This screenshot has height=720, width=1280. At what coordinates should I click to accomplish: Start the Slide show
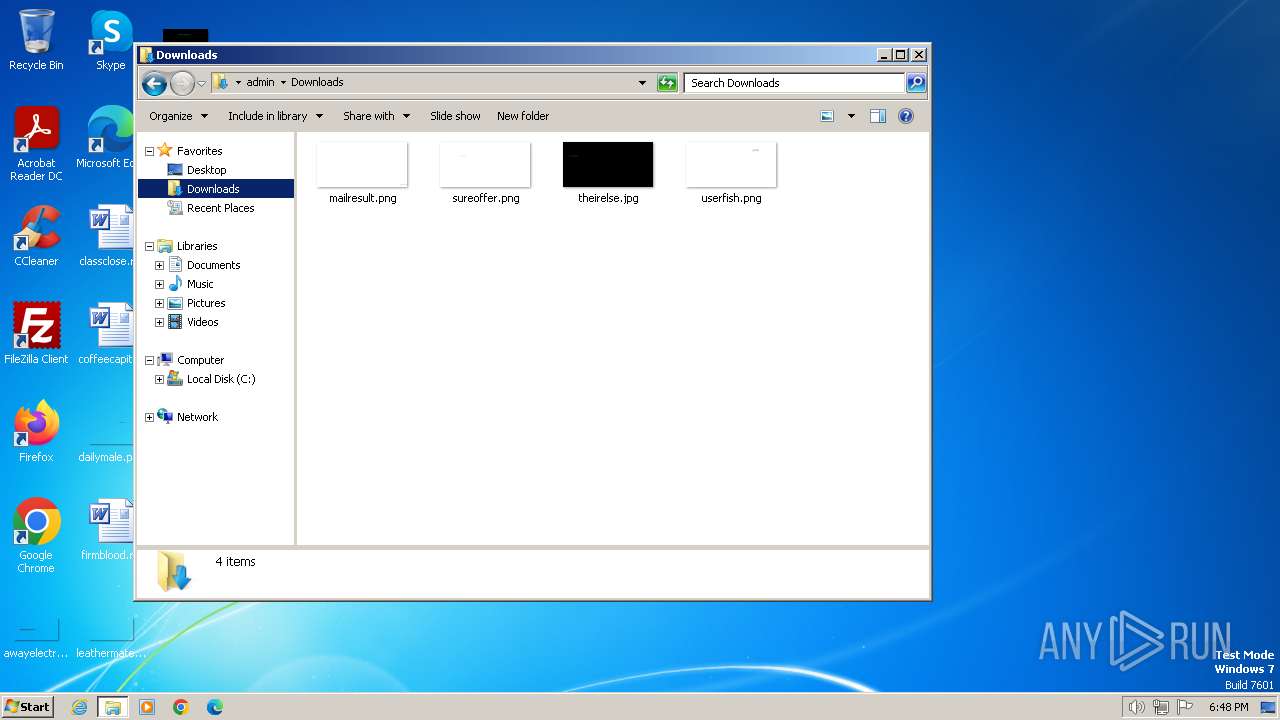tap(455, 116)
